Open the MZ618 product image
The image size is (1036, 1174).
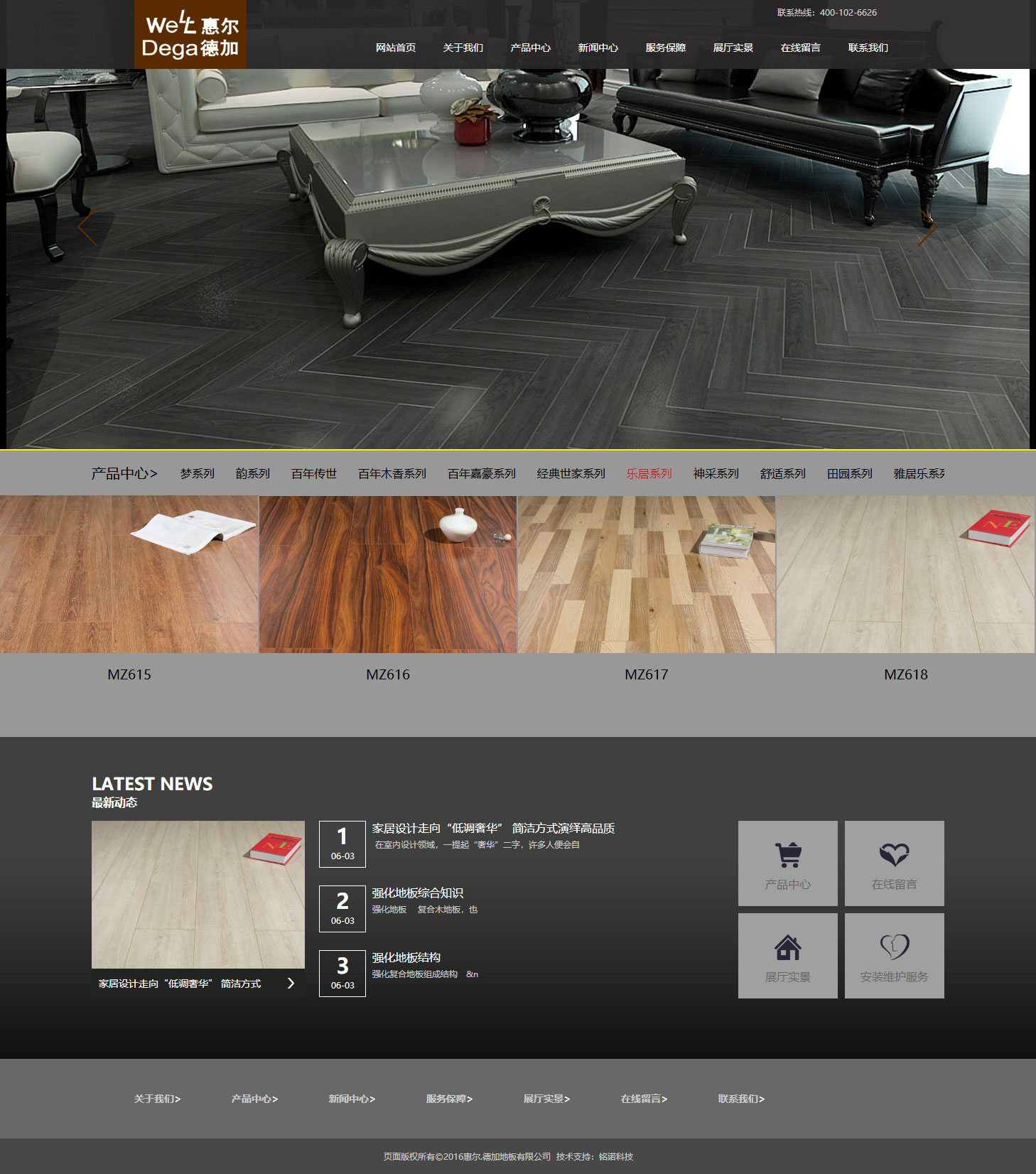pos(905,574)
